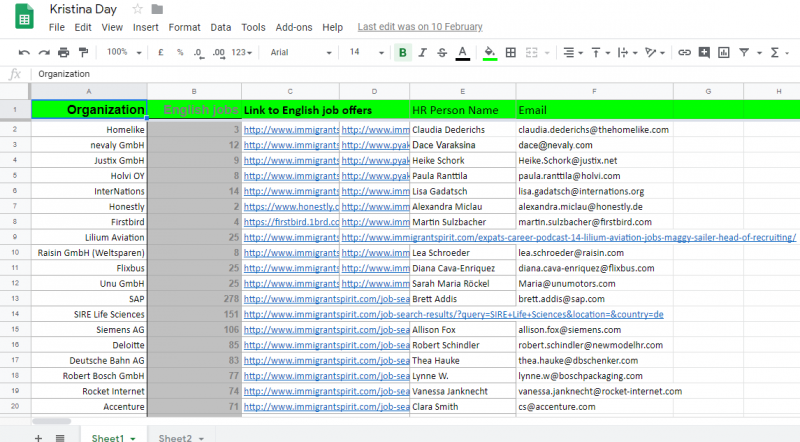This screenshot has width=800, height=442.
Task: Select the Deutsche Bahn AG cell
Action: (89, 360)
